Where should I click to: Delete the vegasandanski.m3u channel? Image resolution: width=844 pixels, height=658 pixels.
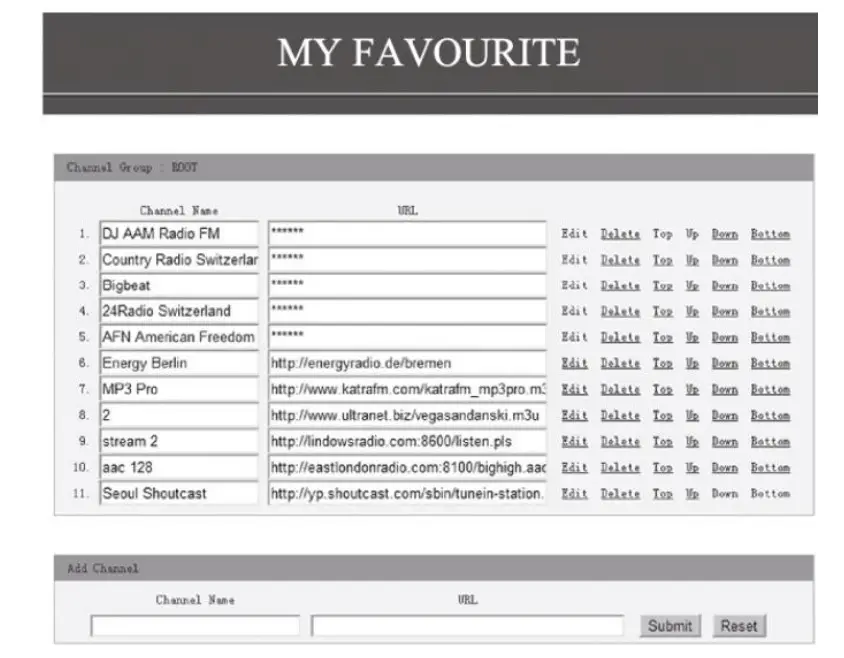click(x=620, y=416)
